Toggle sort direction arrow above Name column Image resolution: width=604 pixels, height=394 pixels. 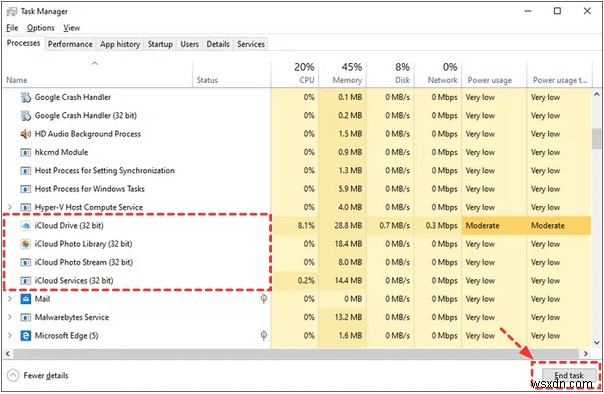coord(95,63)
